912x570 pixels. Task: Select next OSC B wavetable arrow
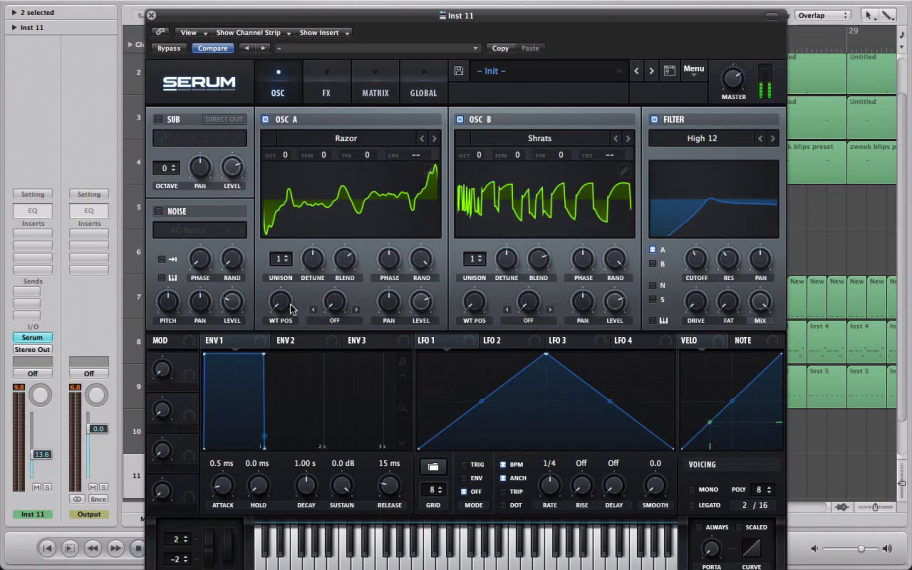628,138
